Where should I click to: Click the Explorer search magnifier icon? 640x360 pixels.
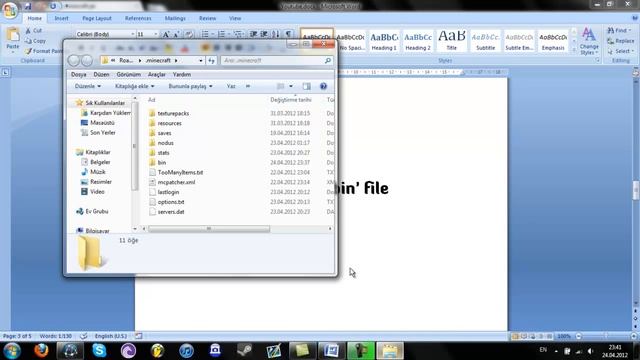point(327,60)
